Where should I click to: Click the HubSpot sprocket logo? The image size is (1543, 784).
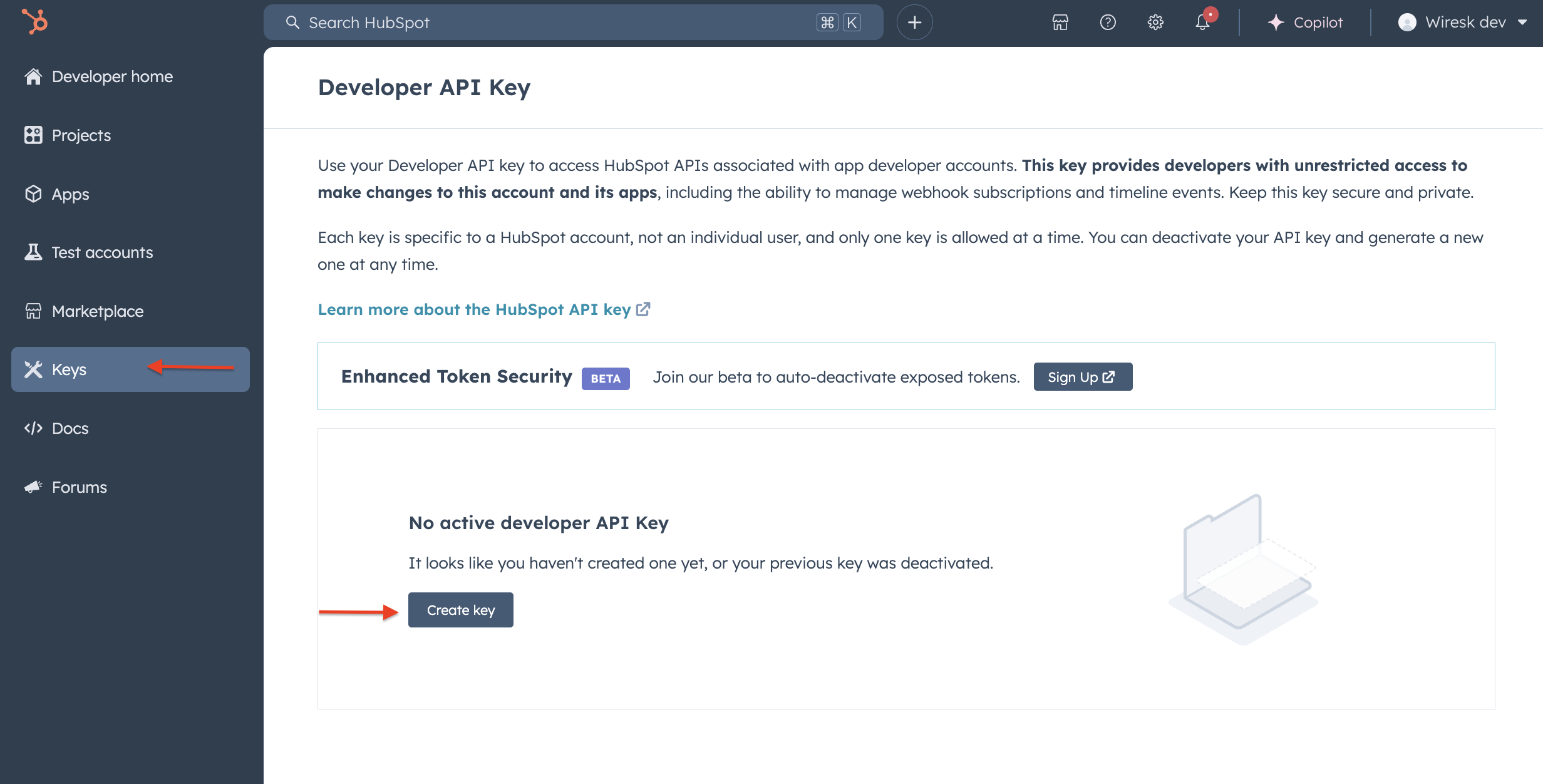(34, 22)
